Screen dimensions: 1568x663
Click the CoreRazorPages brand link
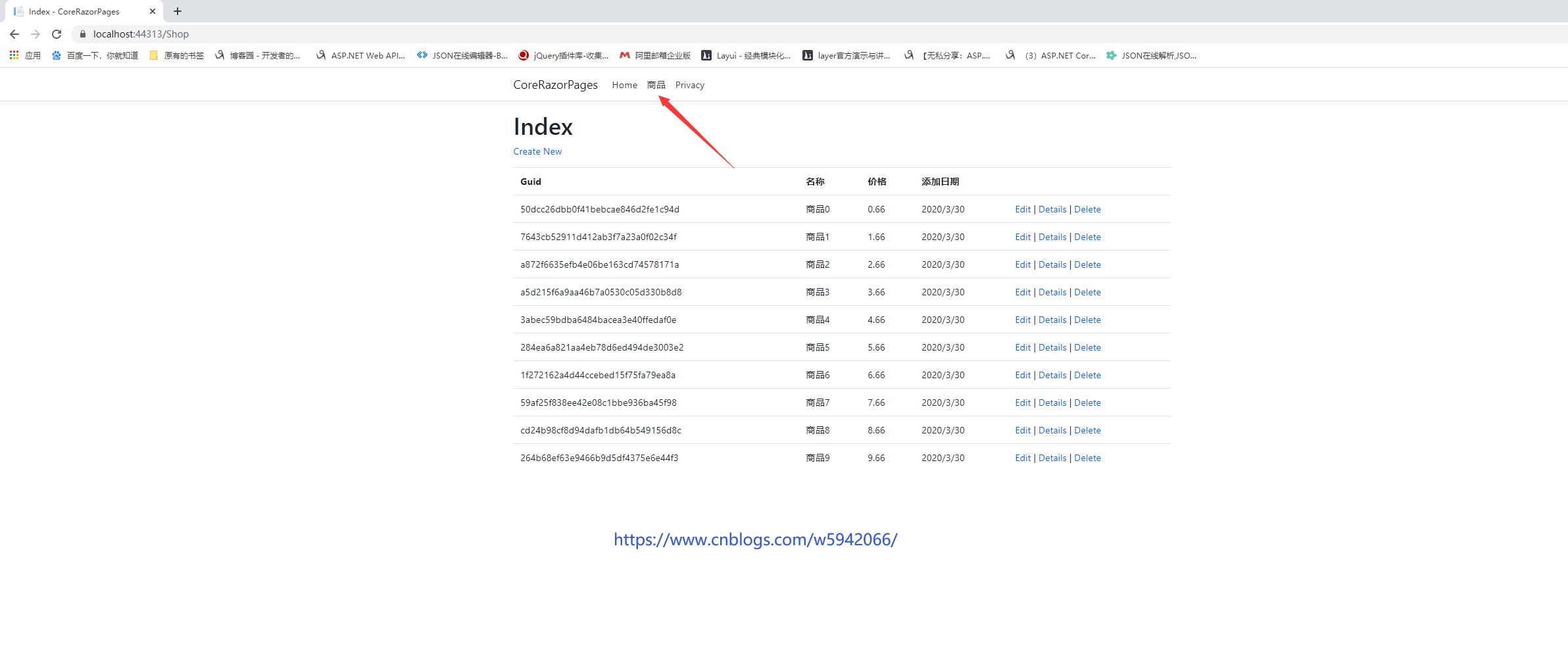[555, 85]
